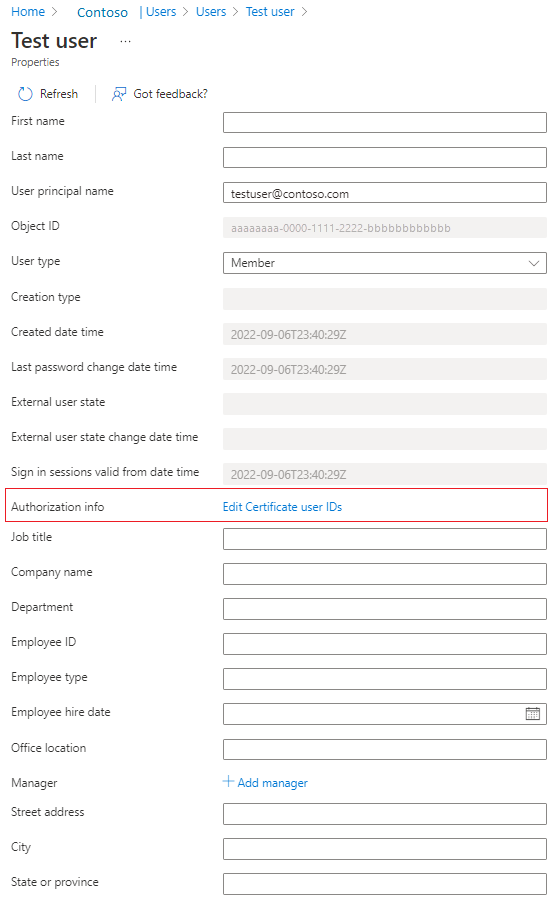Click the Home breadcrumb link

[x=28, y=11]
